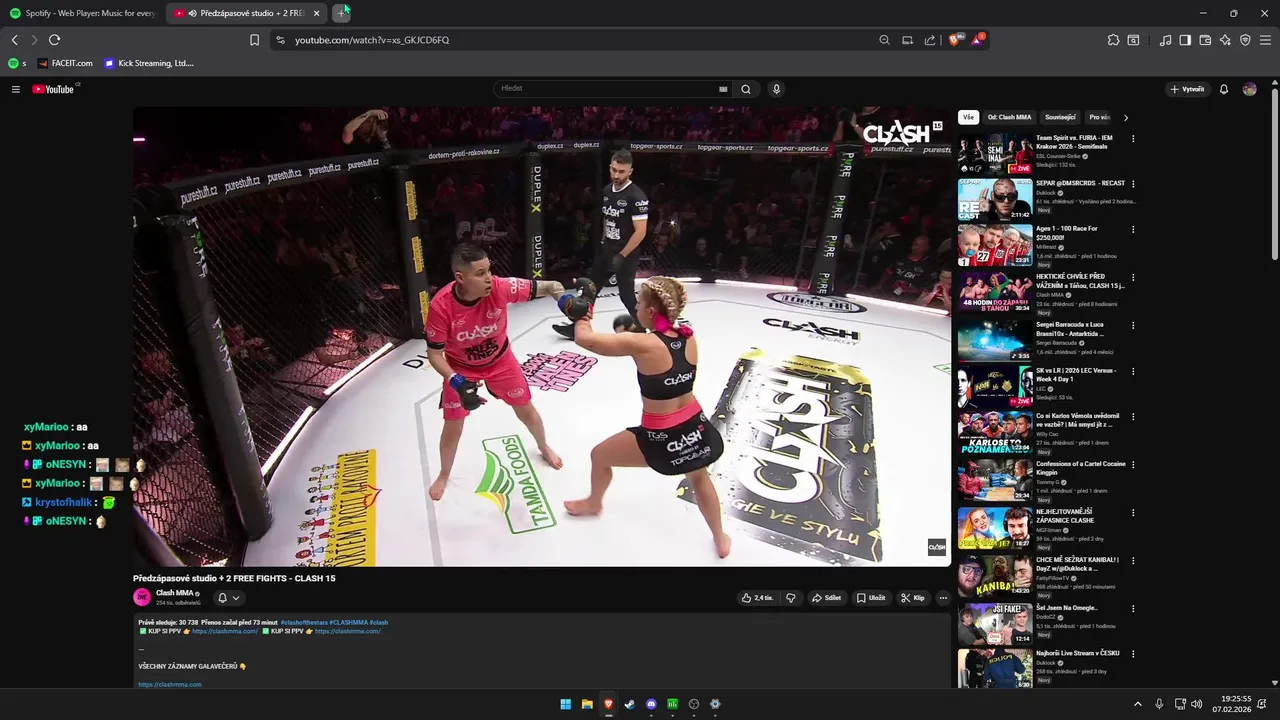1280x720 pixels.
Task: Open Team Spirit vs. FURIA video thumbnail
Action: point(995,154)
